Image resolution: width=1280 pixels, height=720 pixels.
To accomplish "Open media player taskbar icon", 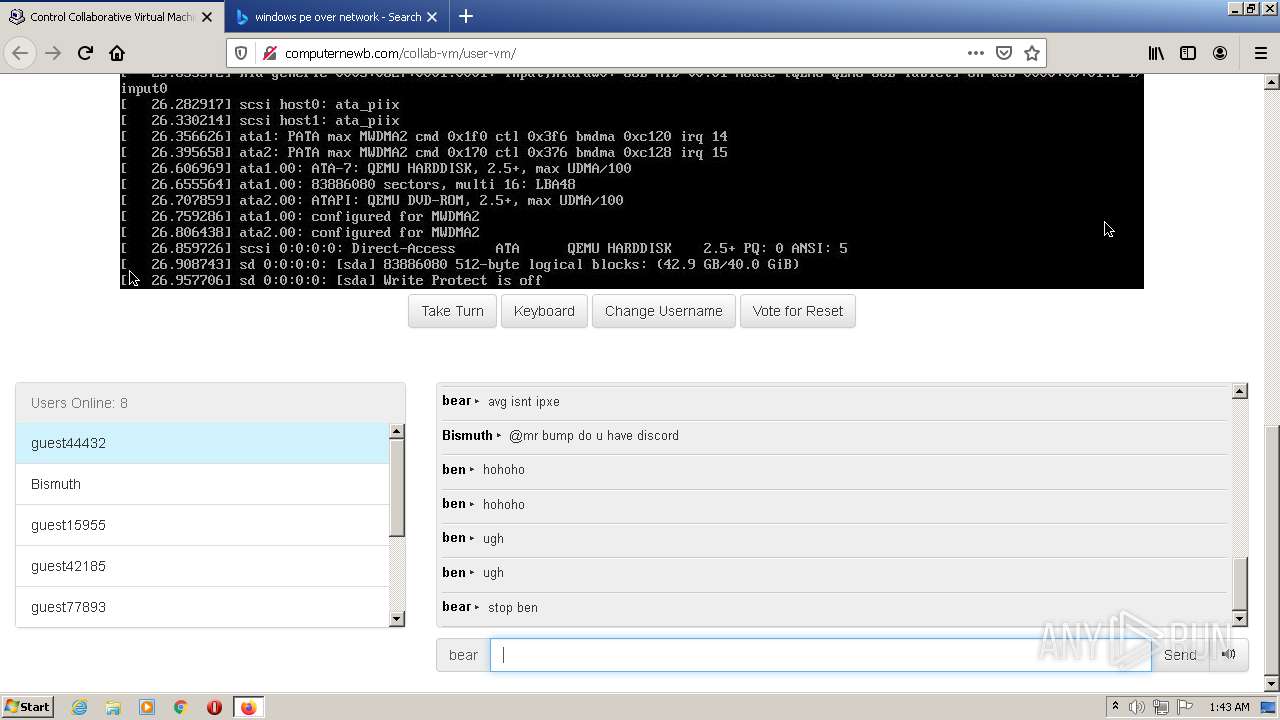I will 147,707.
